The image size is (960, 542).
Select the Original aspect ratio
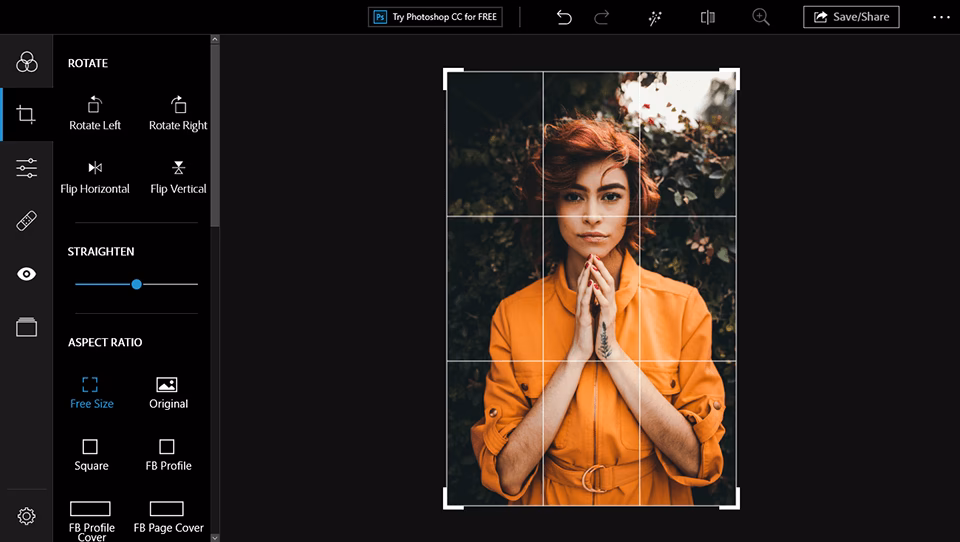pyautogui.click(x=167, y=392)
